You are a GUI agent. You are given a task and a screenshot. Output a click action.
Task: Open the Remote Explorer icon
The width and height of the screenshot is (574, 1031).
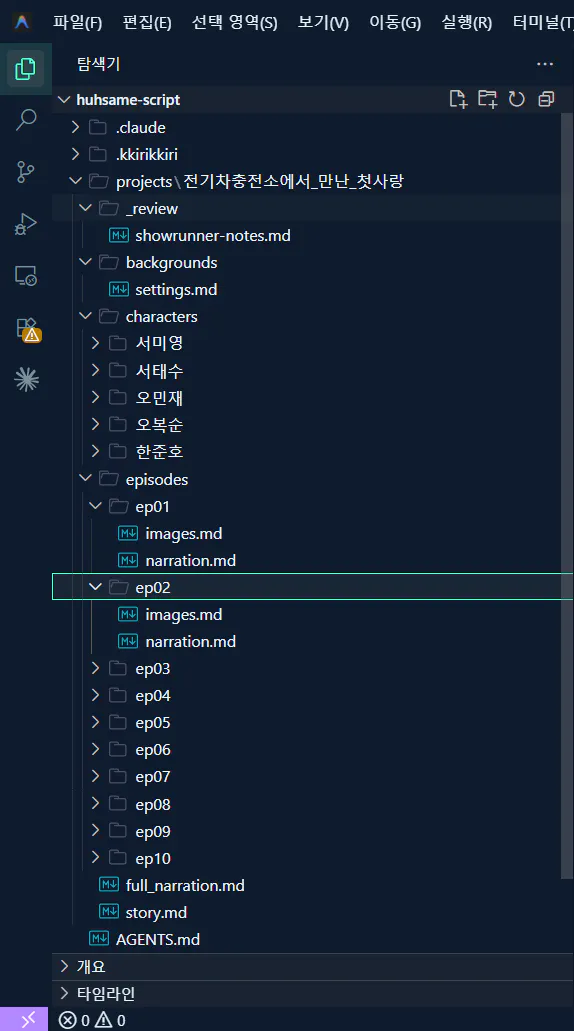(26, 276)
